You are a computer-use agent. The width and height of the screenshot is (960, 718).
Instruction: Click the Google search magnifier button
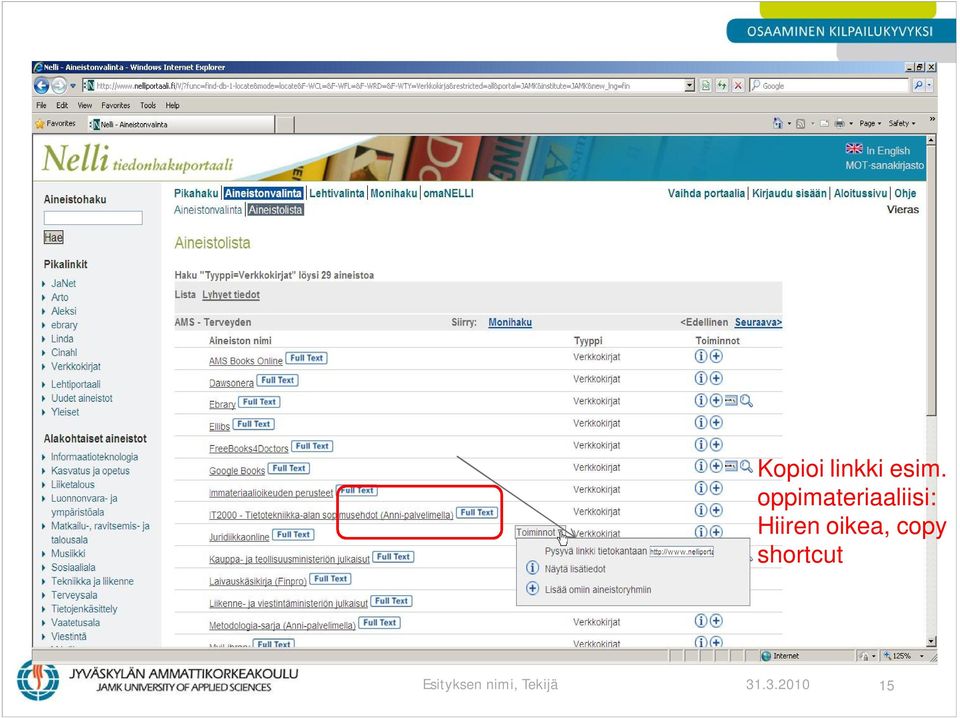(918, 86)
